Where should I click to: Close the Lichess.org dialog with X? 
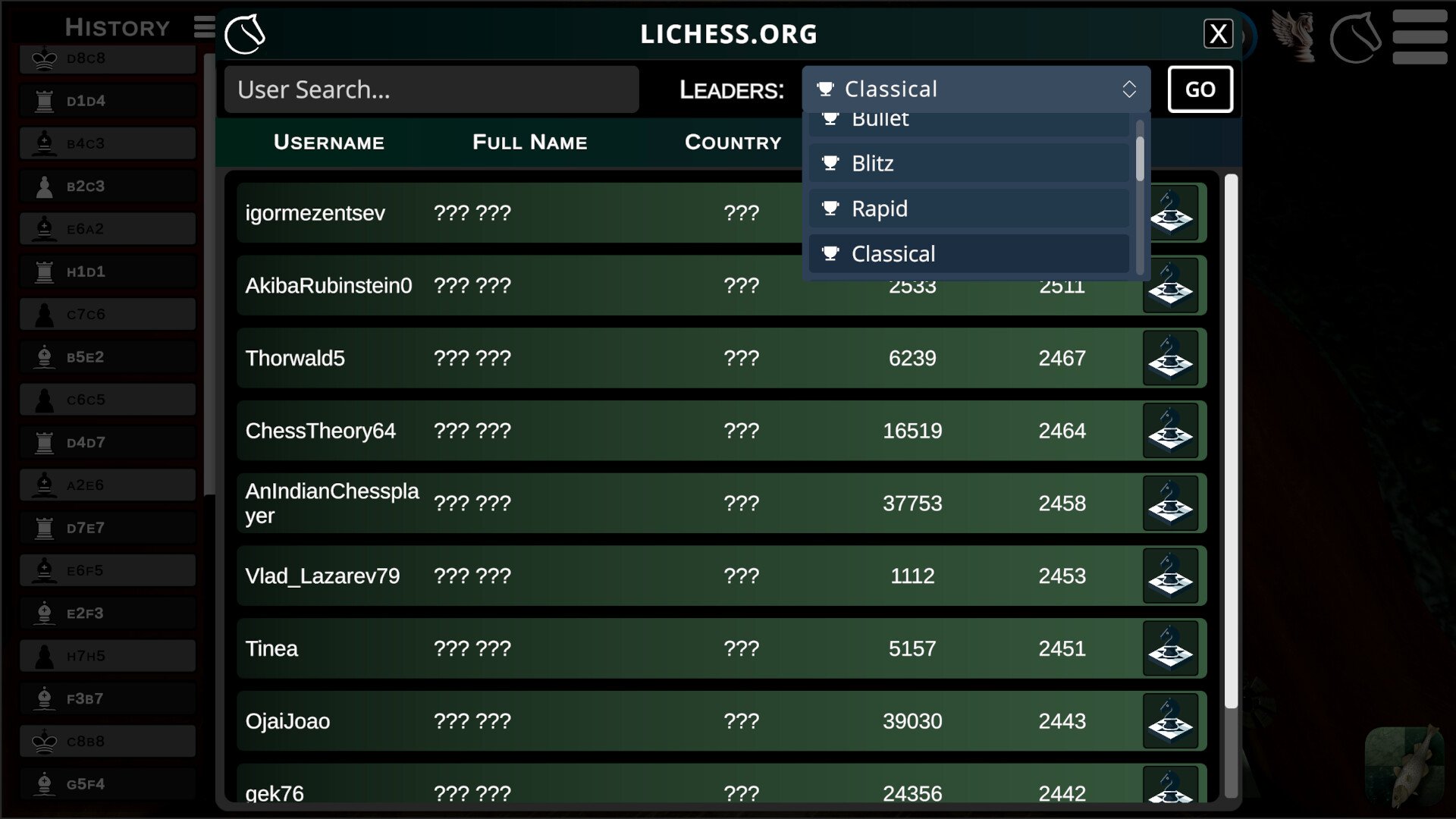1217,34
